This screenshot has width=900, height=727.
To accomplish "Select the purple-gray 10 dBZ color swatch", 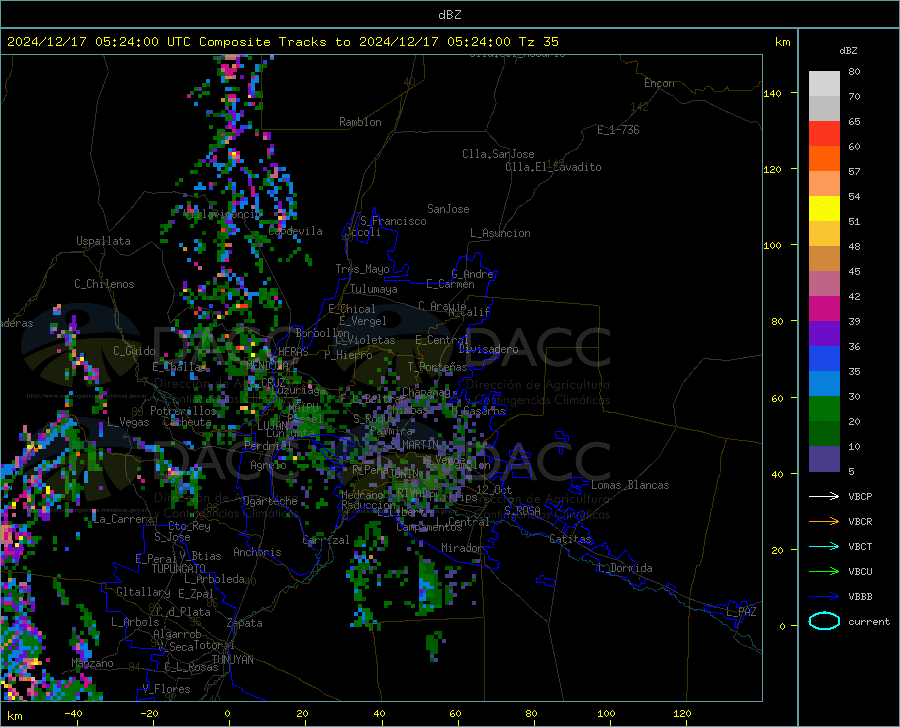I will 824,459.
